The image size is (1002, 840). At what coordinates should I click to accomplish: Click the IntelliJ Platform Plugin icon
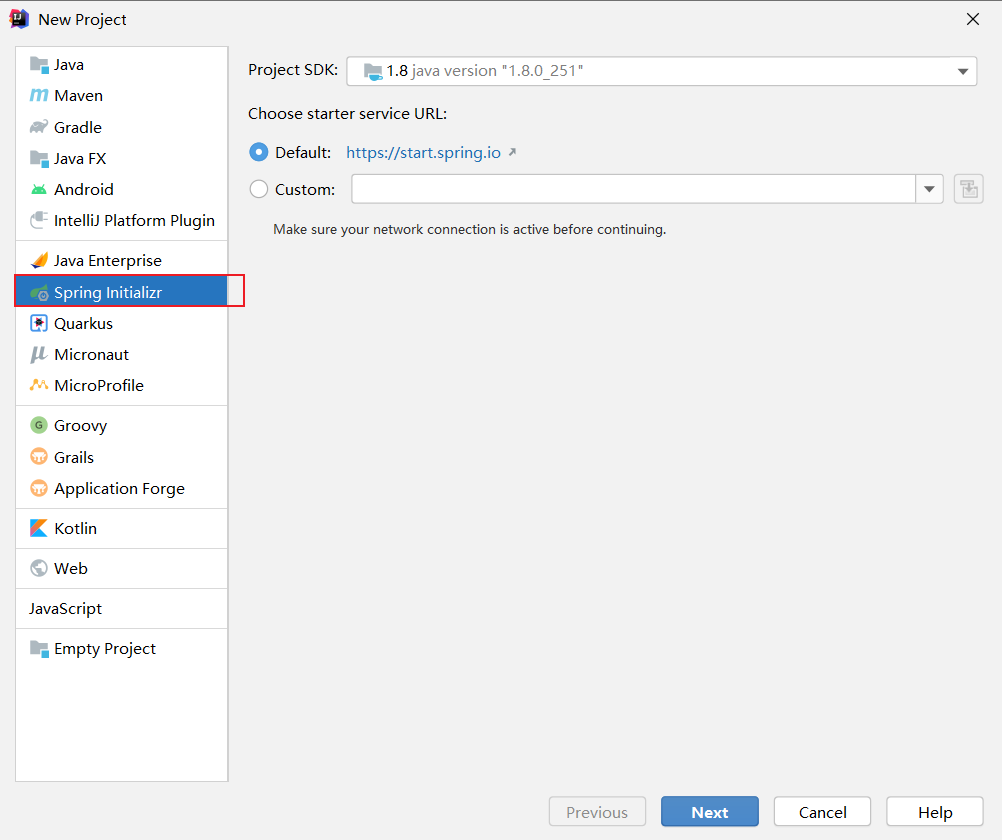pos(39,221)
